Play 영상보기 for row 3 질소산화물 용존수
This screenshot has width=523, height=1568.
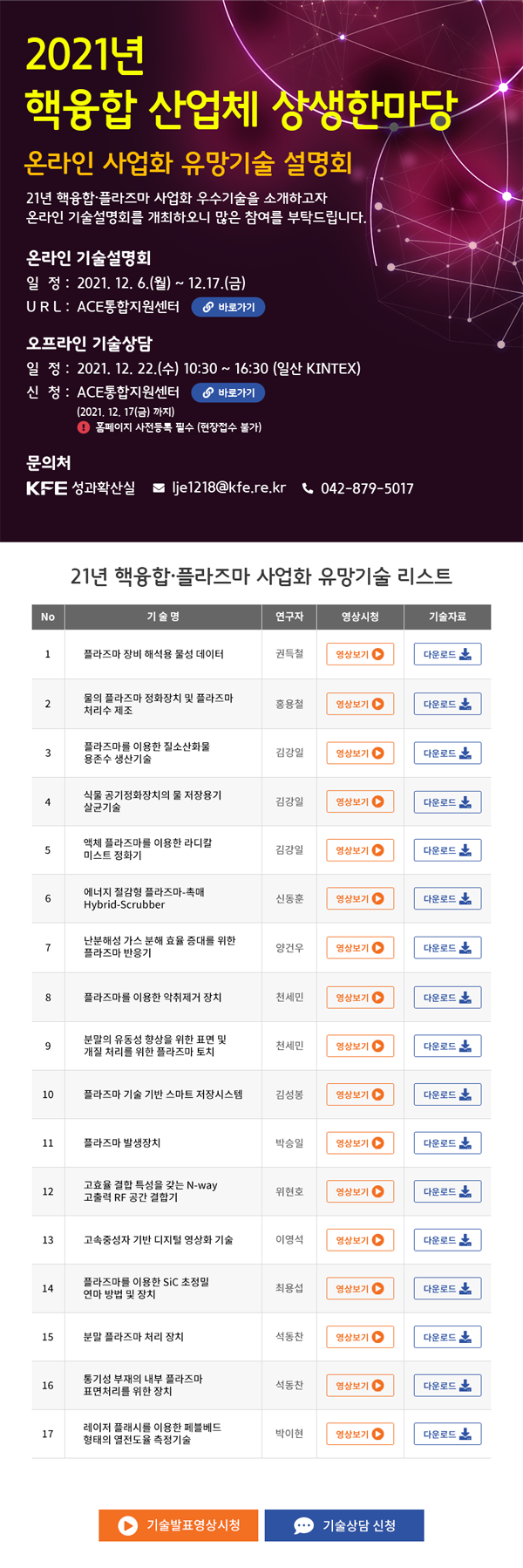click(360, 753)
